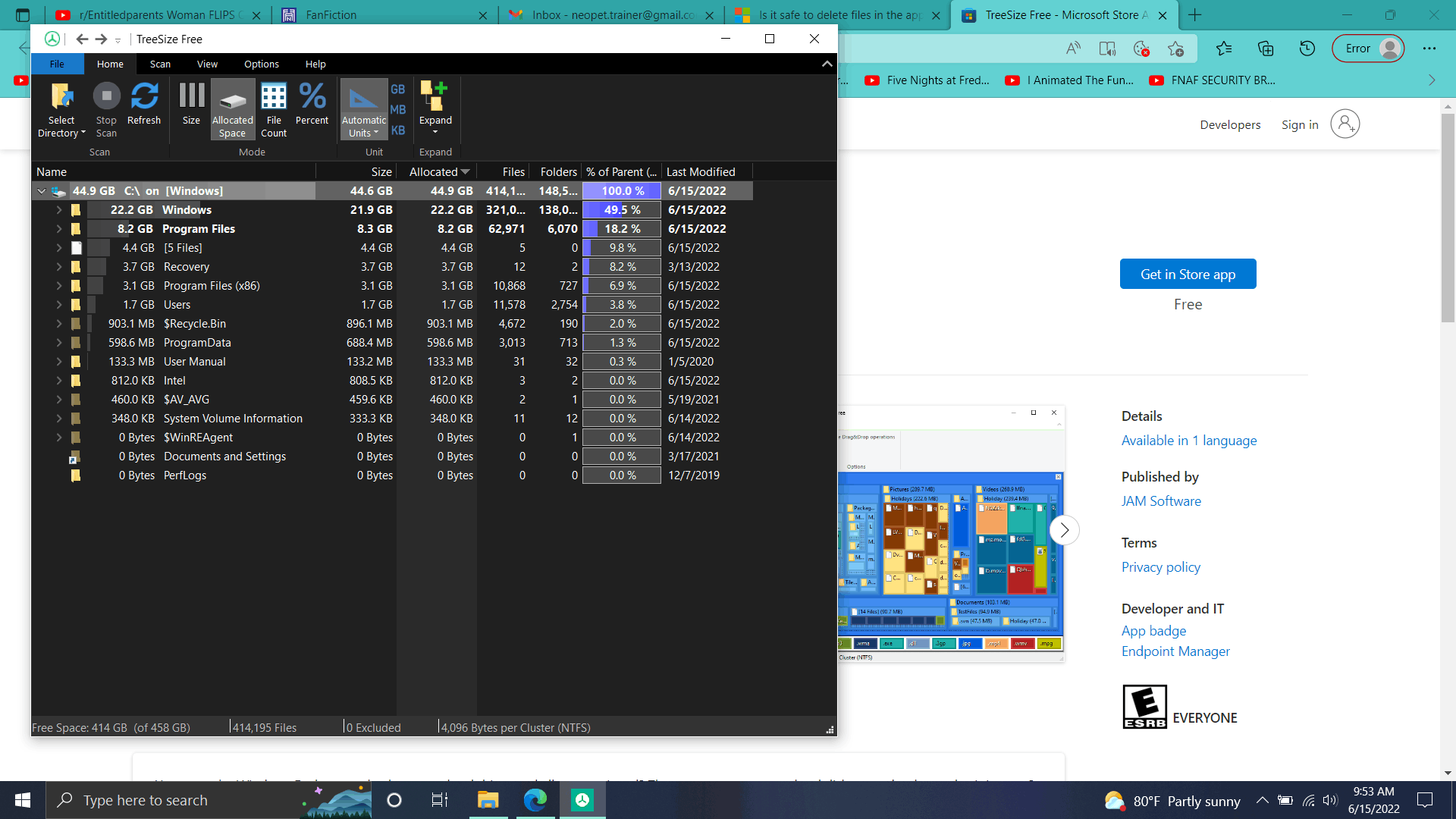Switch to the Home ribbon tab
The height and width of the screenshot is (819, 1456).
tap(110, 64)
